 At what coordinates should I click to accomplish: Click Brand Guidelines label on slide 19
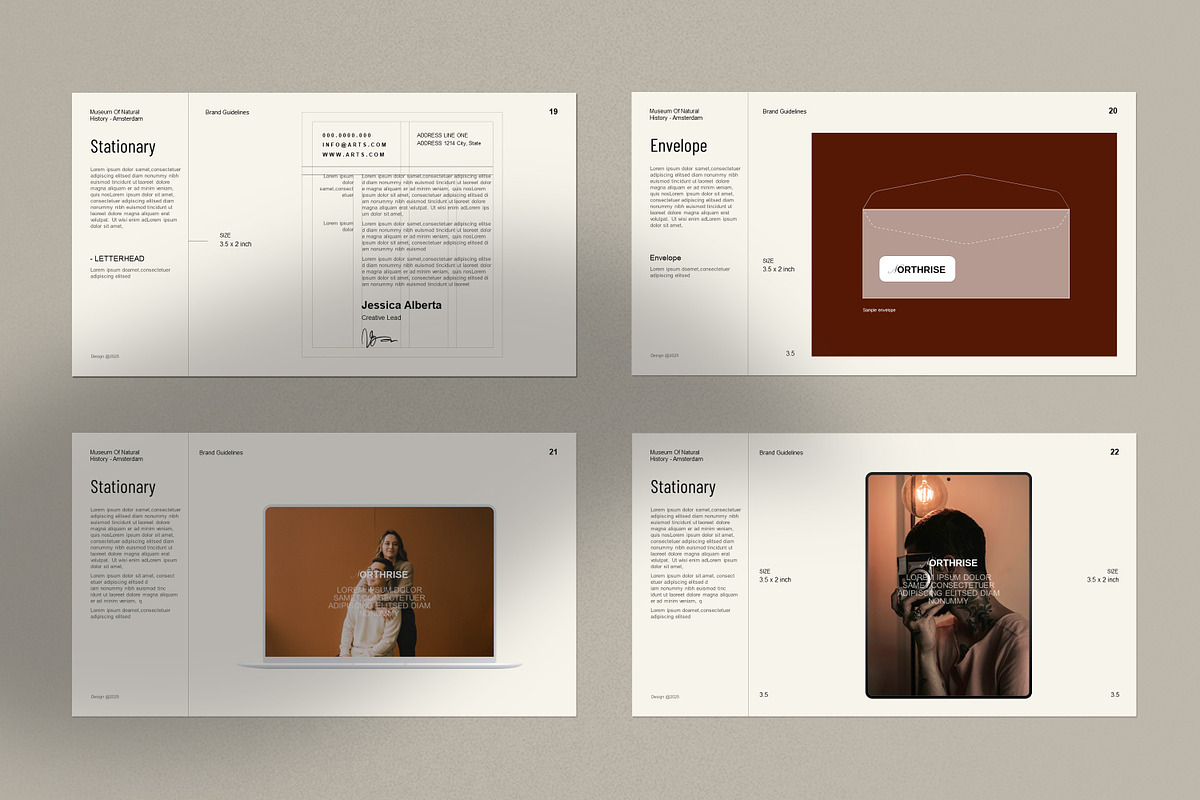click(x=227, y=112)
